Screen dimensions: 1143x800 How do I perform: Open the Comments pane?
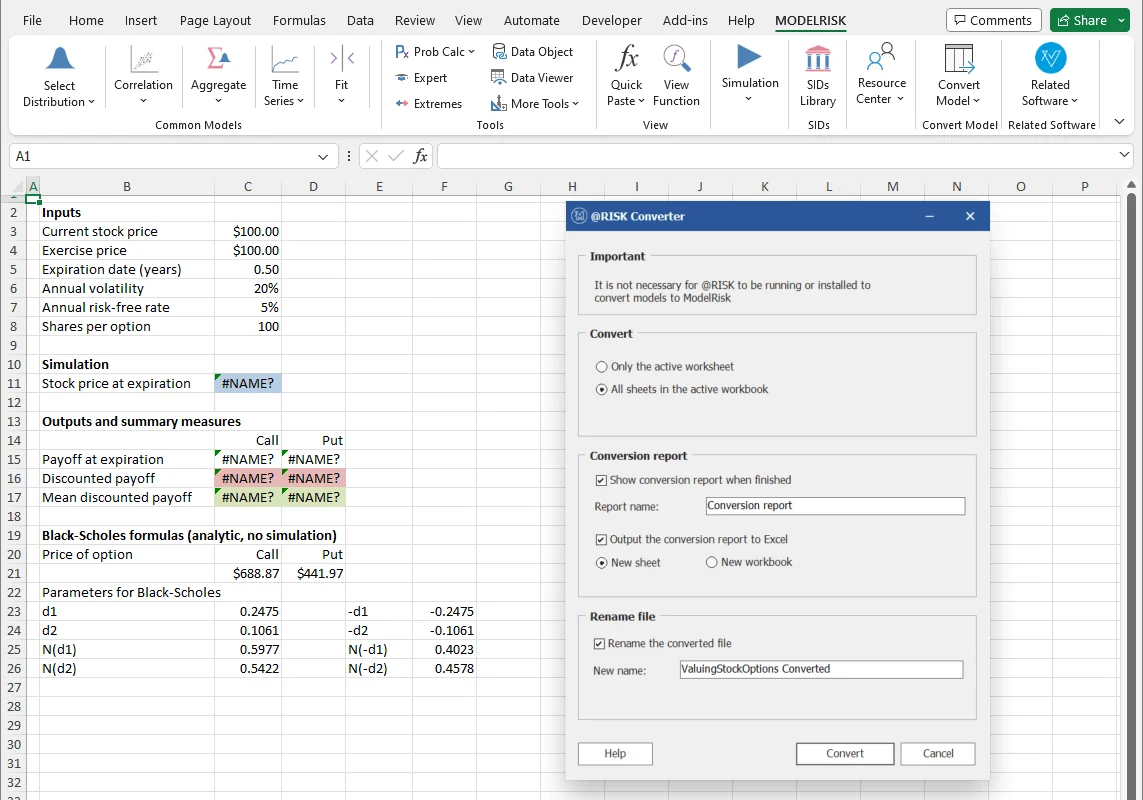pos(993,20)
